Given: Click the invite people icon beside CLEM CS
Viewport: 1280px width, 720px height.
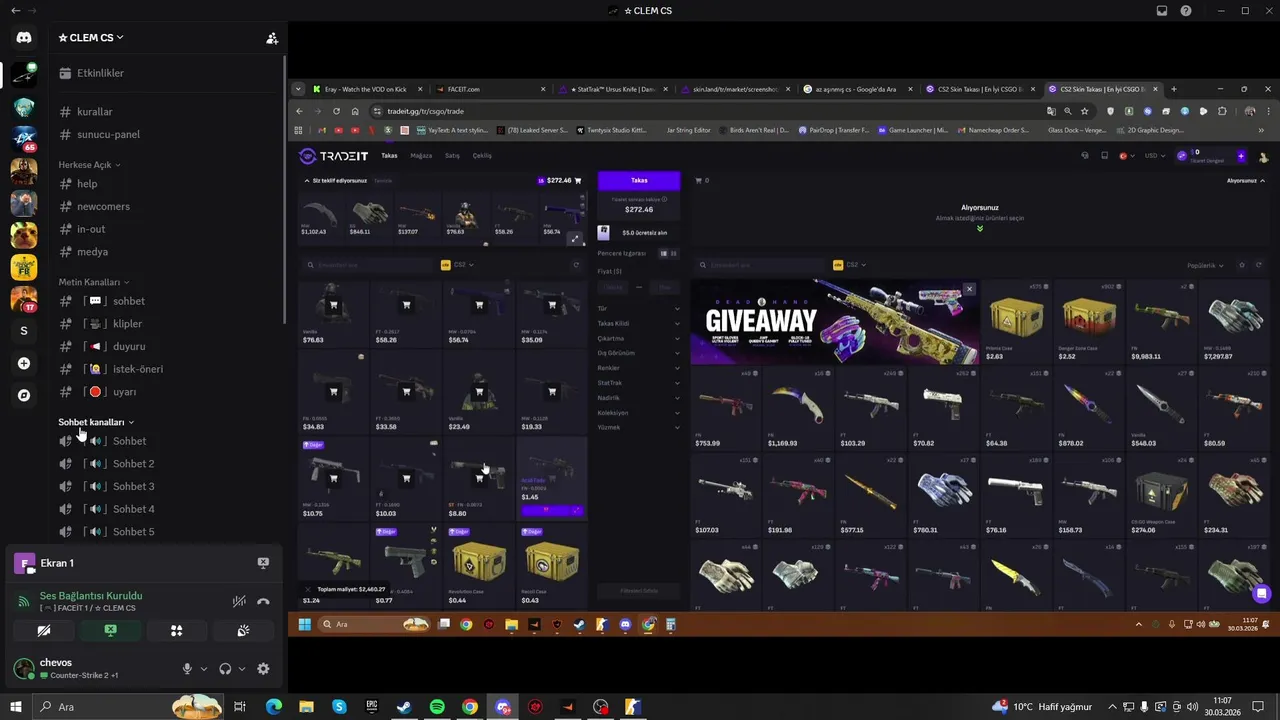Looking at the screenshot, I should pos(271,38).
